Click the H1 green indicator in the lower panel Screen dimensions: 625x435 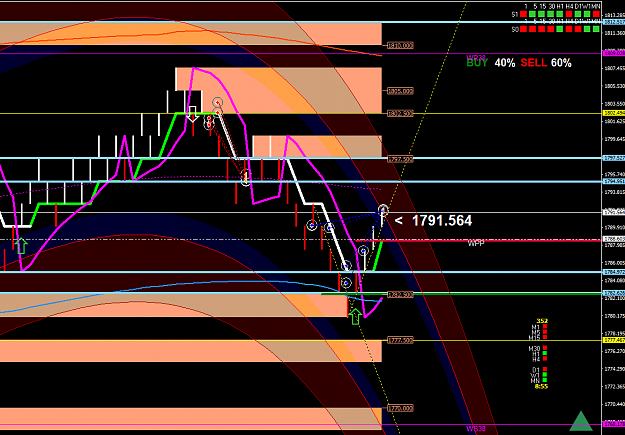point(545,353)
